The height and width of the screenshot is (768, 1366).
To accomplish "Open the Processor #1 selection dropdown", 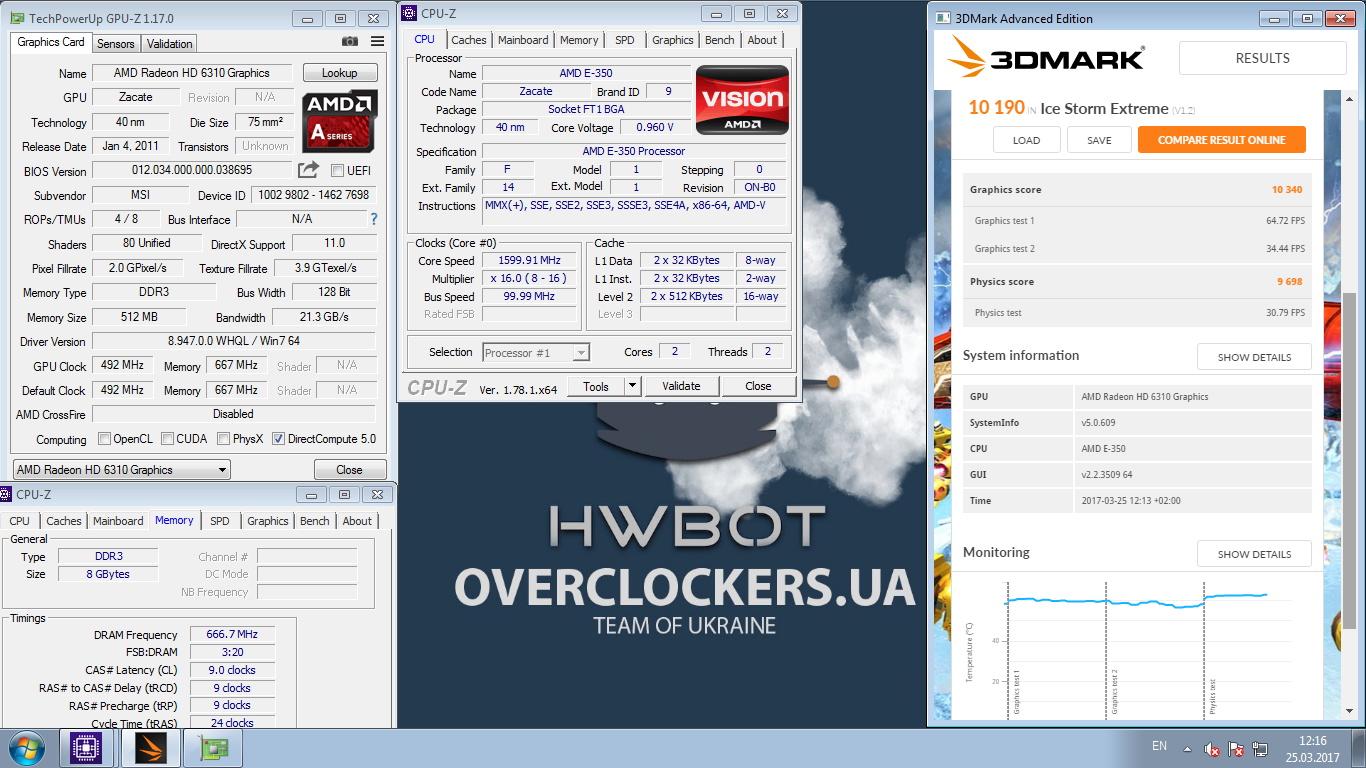I will [x=536, y=352].
